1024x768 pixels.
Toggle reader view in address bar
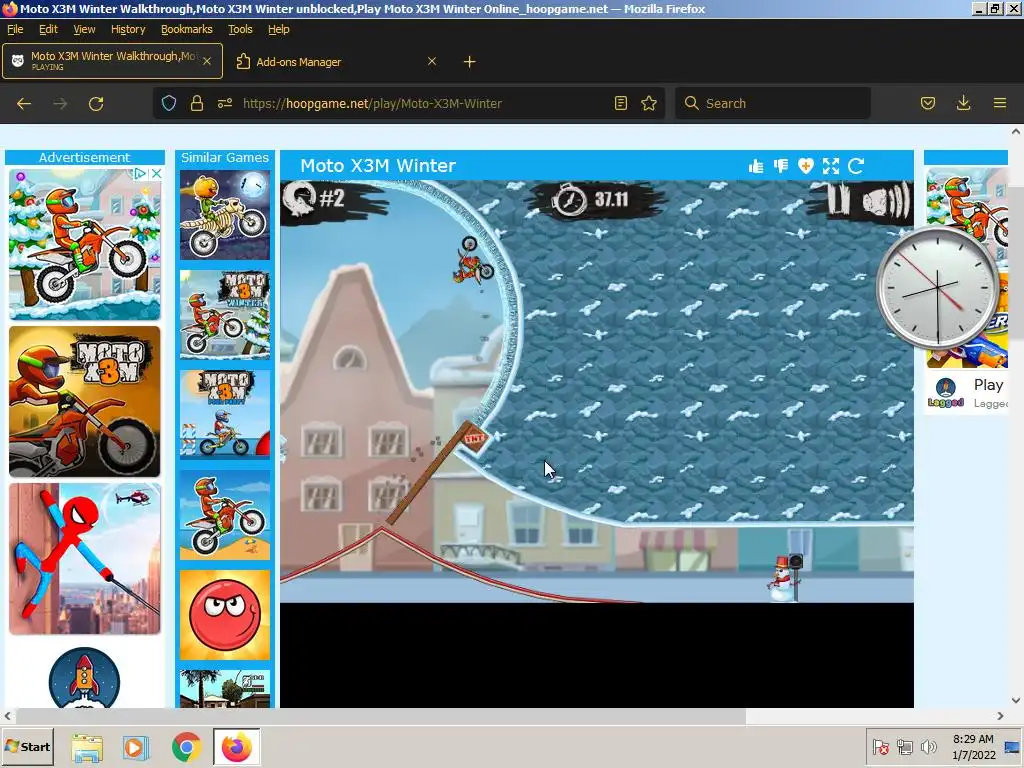(x=620, y=103)
